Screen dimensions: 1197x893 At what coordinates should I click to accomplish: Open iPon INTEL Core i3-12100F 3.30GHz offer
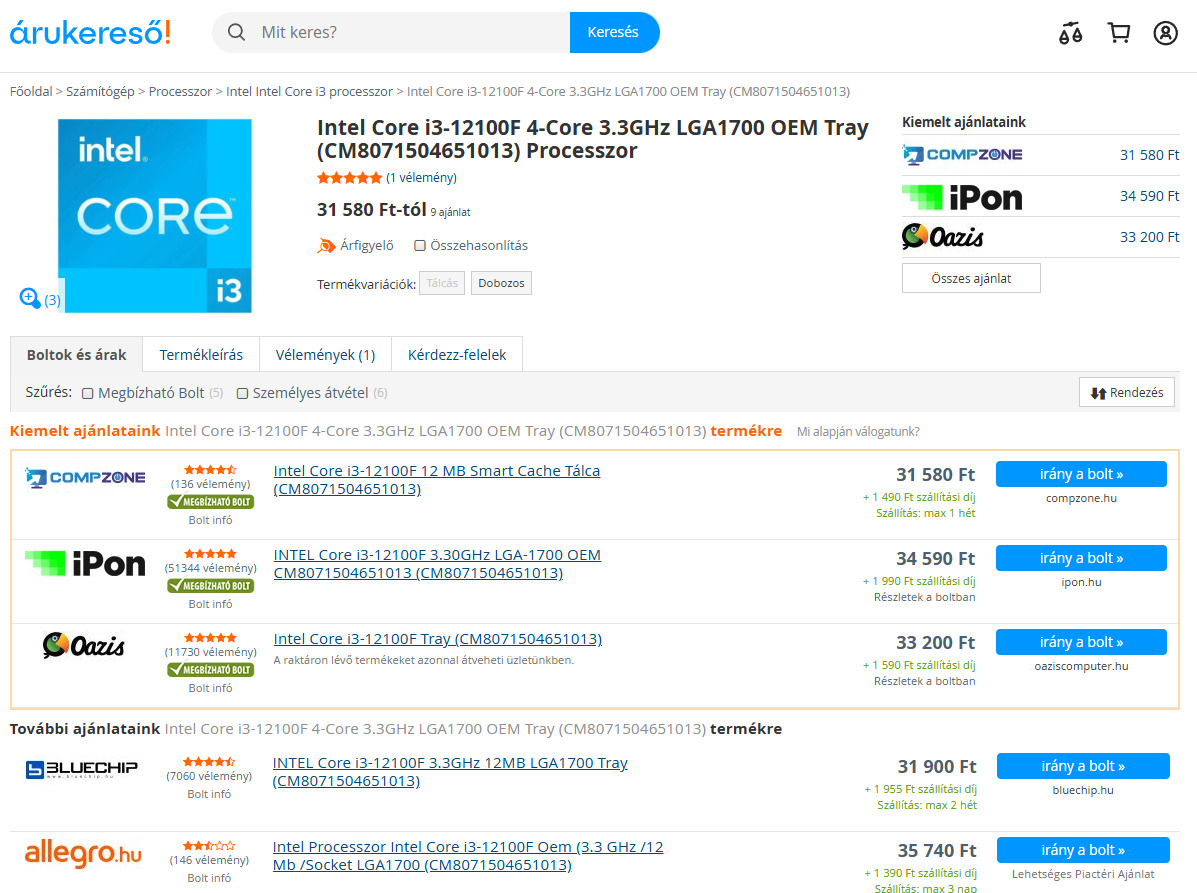point(437,564)
